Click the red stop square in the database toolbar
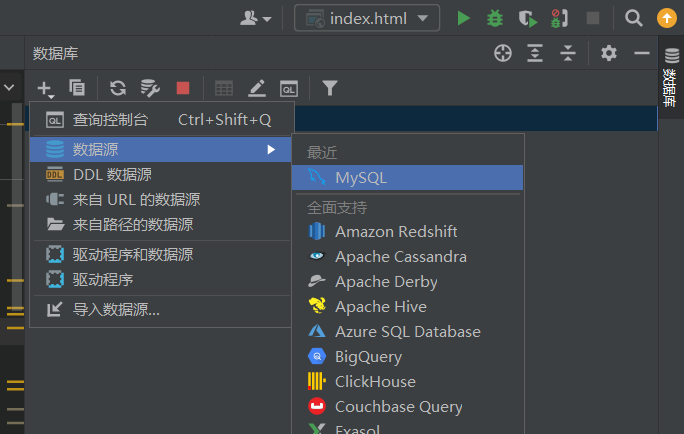Screen dimensions: 684x434 coord(183,88)
